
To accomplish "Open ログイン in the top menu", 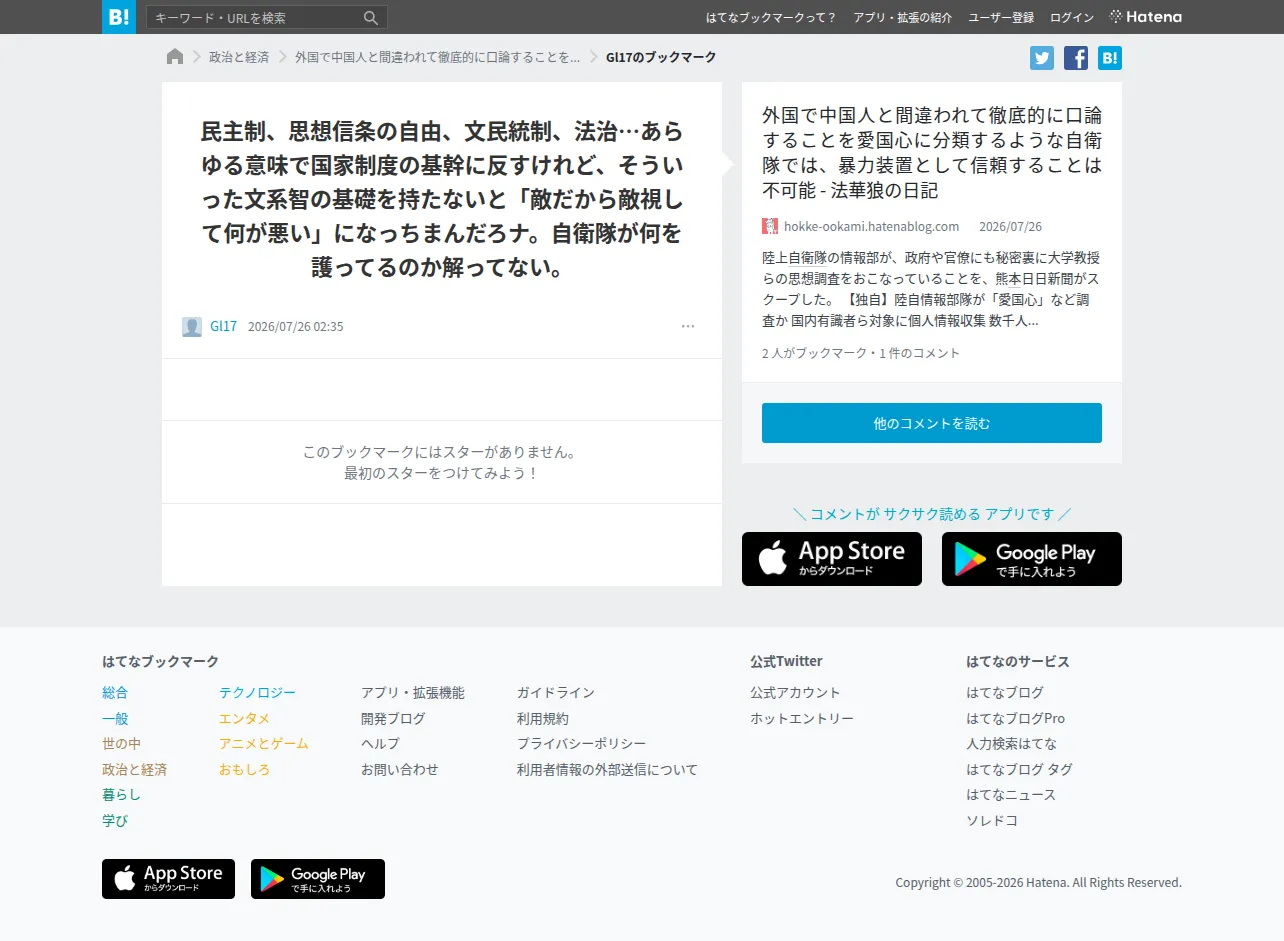I will coord(1072,17).
